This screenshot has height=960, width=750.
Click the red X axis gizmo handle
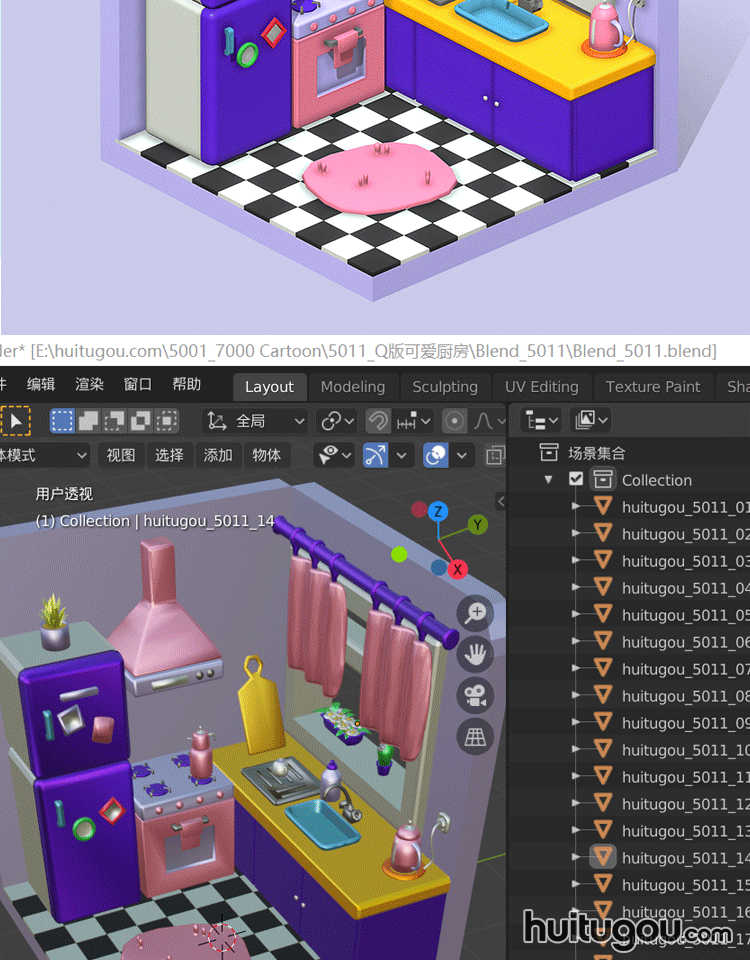458,569
